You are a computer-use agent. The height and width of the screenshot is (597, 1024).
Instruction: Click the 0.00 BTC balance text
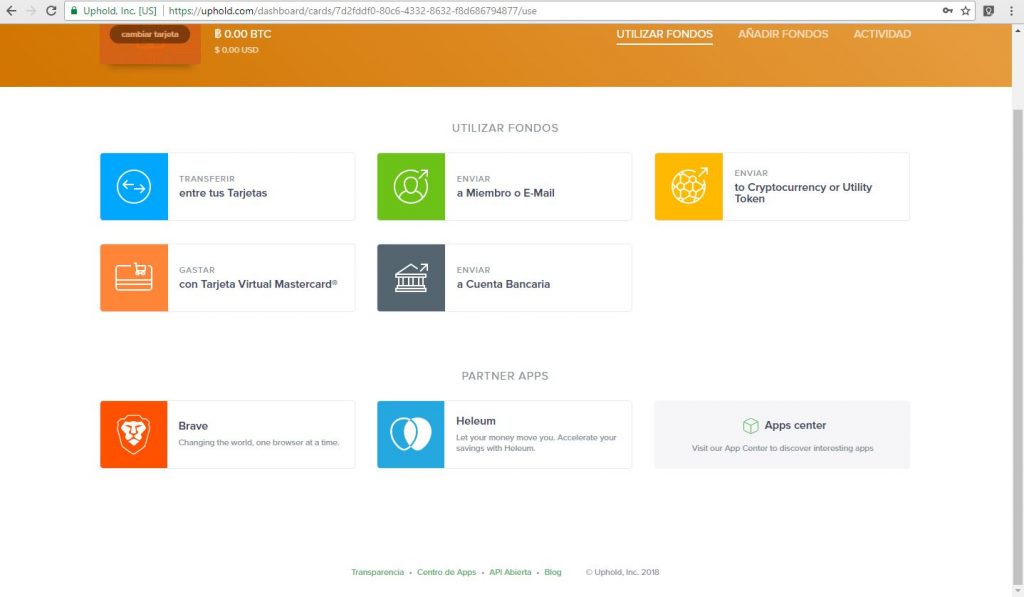243,34
